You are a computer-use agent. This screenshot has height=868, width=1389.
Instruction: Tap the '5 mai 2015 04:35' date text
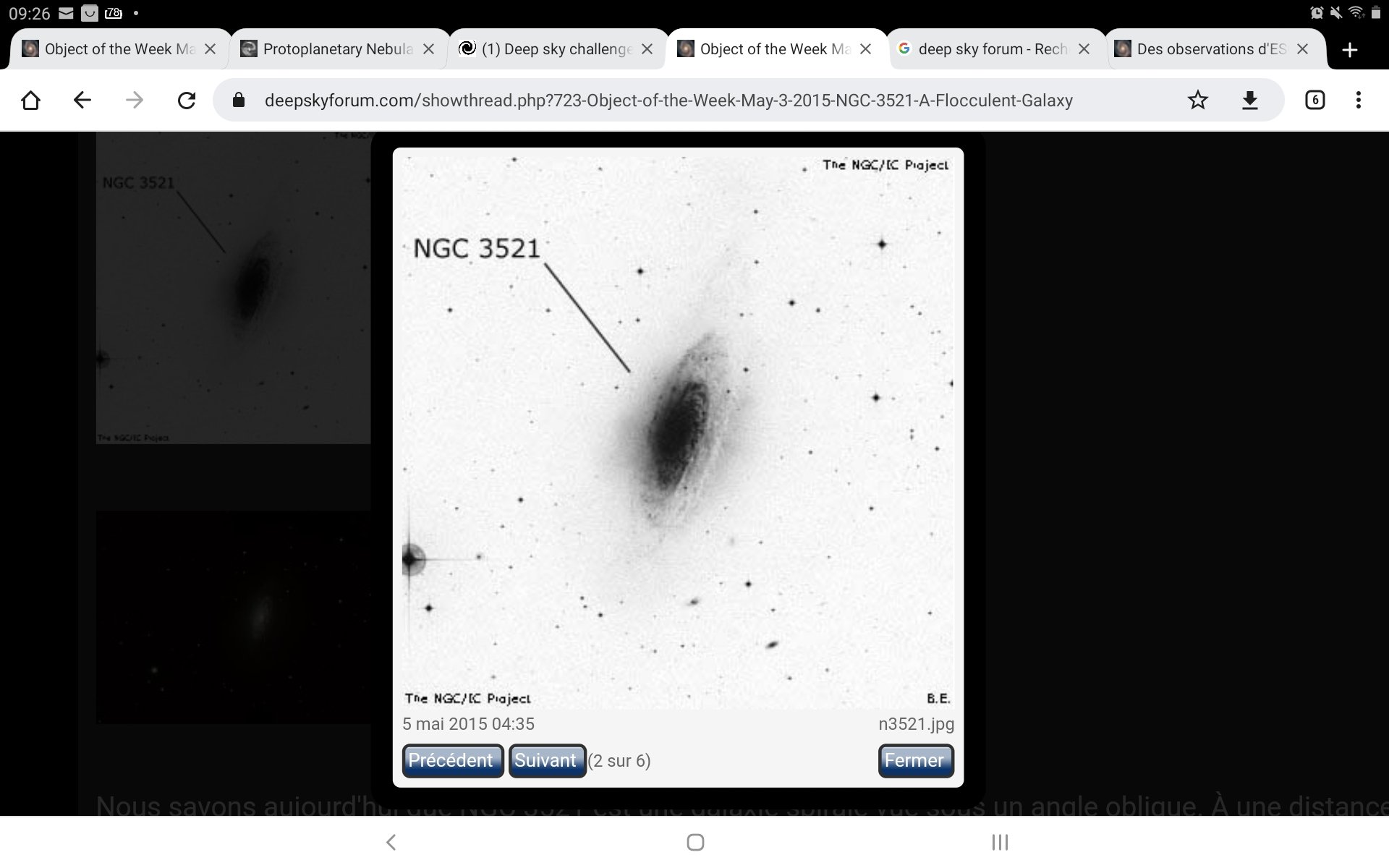click(x=468, y=724)
